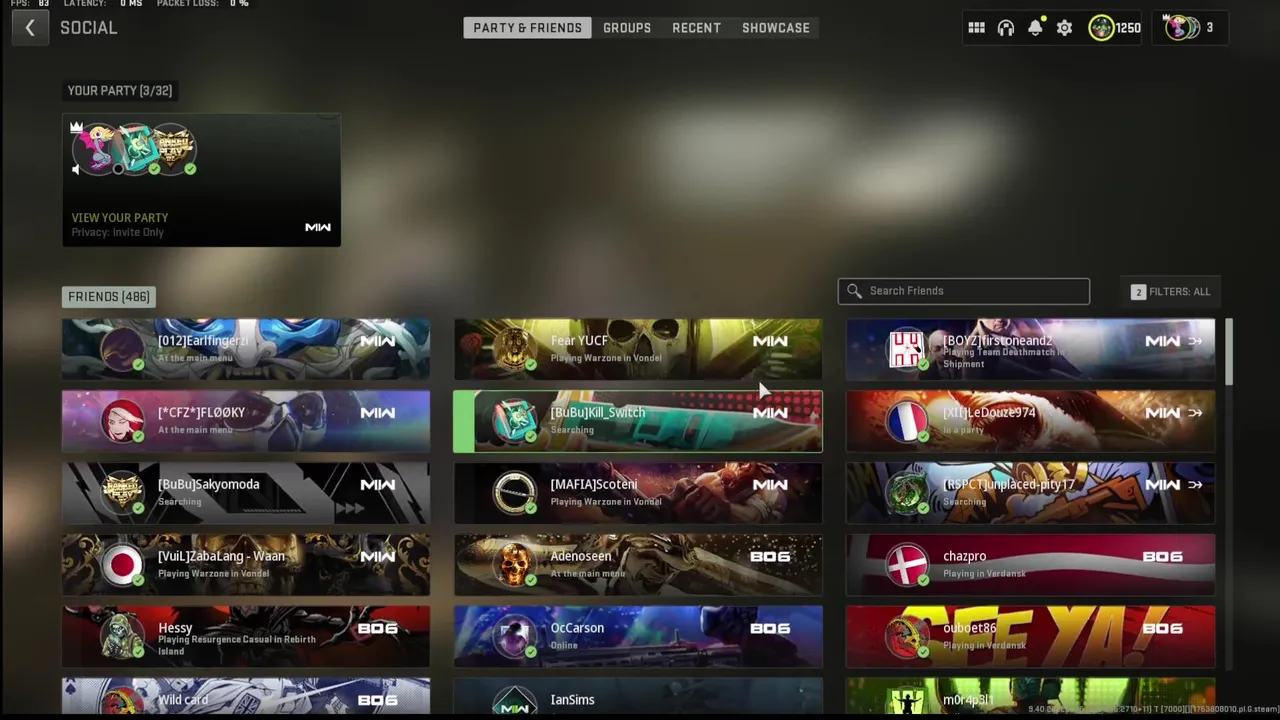Click Hessy's soldier avatar emblem
1280x720 pixels.
click(x=122, y=637)
